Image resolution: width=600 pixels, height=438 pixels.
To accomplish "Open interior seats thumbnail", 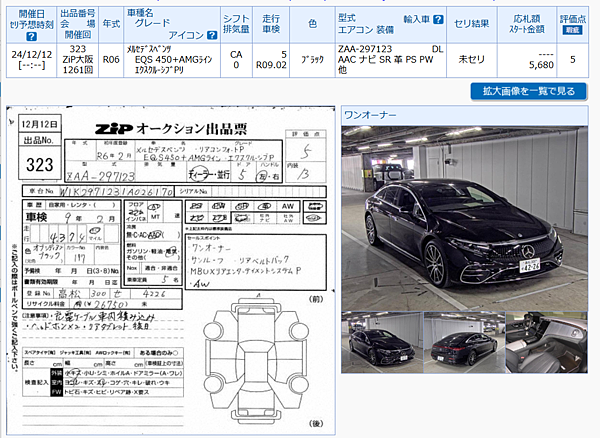I will (x=546, y=342).
